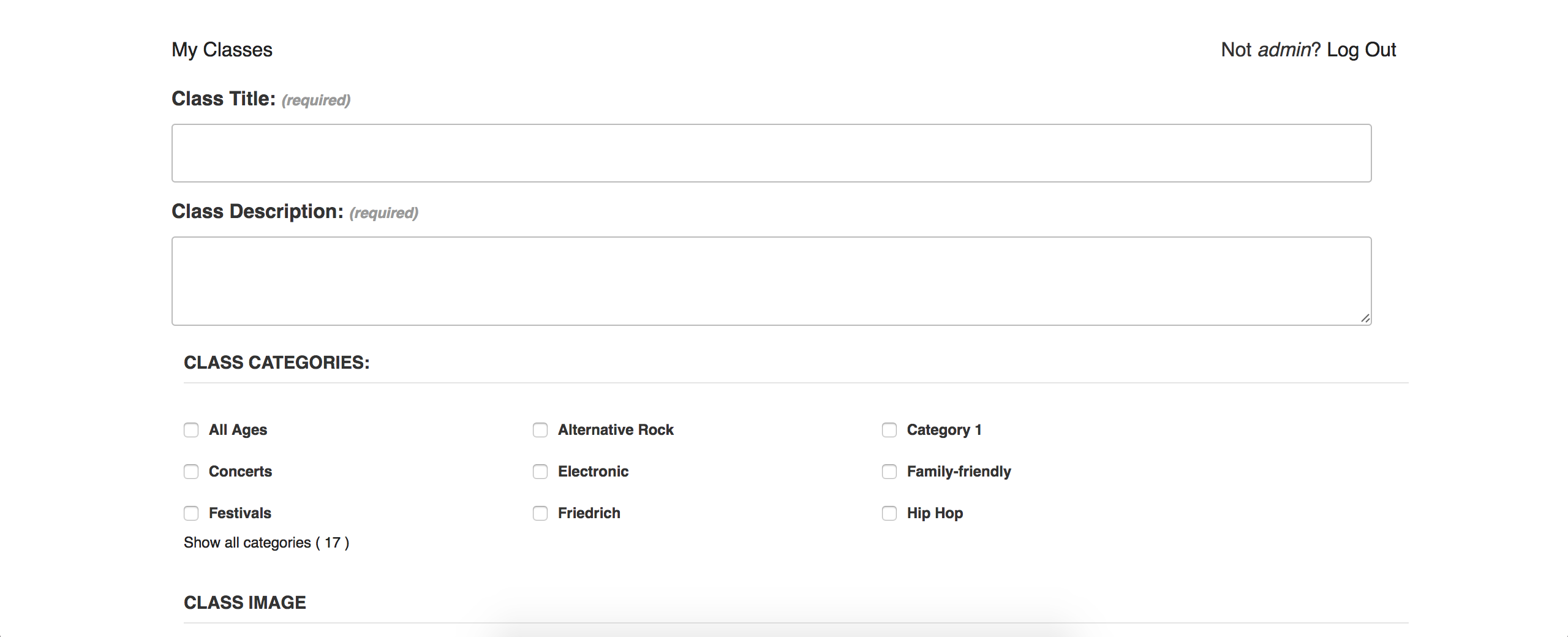Click the CLASS IMAGE section heading
This screenshot has height=637, width=1568.
coord(245,603)
